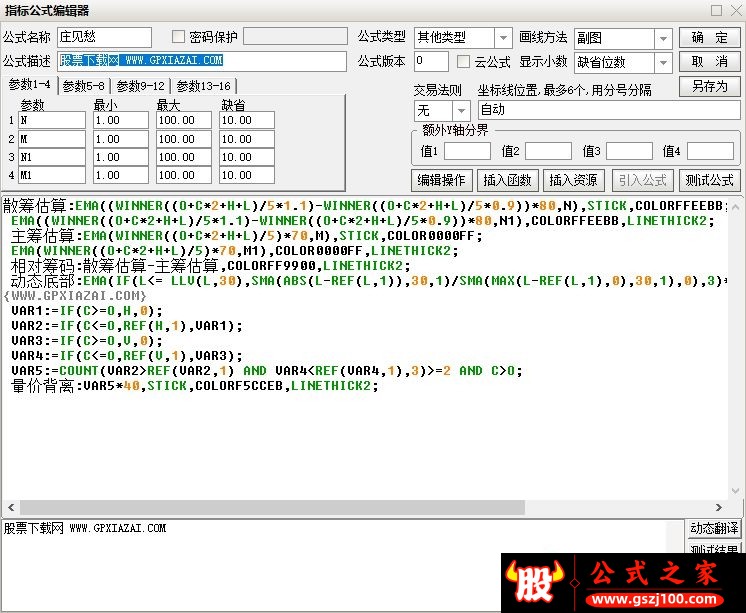
Task: Click the 值3 input field
Action: click(629, 151)
